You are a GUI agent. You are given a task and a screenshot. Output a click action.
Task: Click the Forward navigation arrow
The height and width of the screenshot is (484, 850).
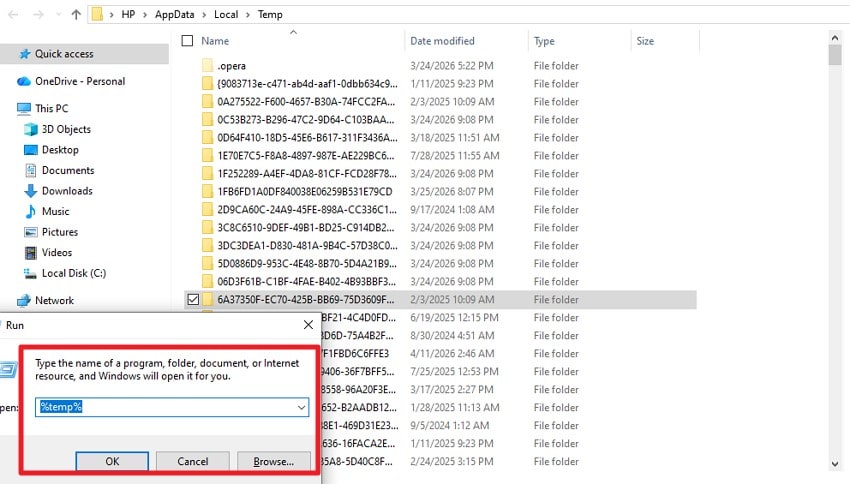point(38,15)
